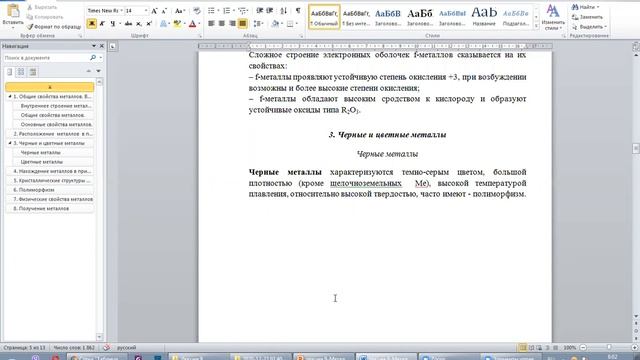Switch to Print Layout view in status bar
This screenshot has height=360, width=640.
pos(522,348)
